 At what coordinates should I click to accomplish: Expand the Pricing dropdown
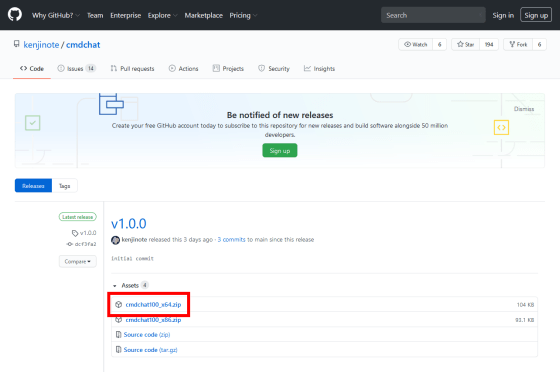point(243,15)
